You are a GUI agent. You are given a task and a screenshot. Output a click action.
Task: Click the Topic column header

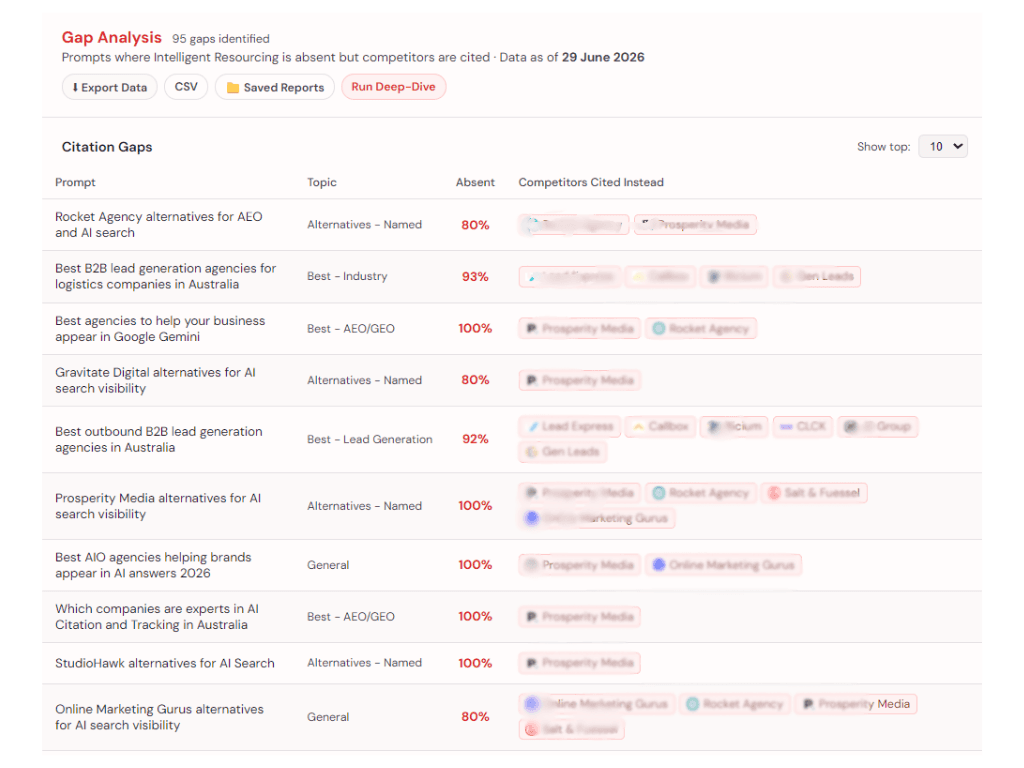pyautogui.click(x=322, y=182)
